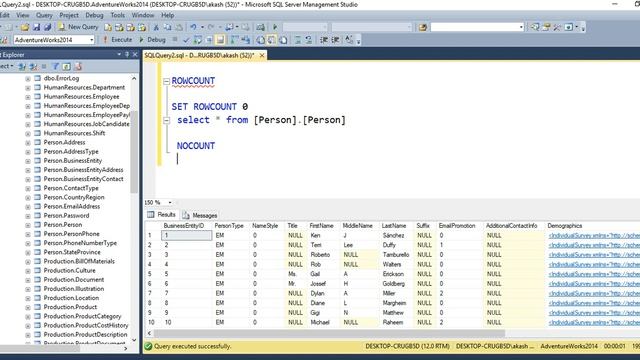Screen dimensions: 640x360
Task: Click the Cut scissors icon
Action: coord(156,27)
